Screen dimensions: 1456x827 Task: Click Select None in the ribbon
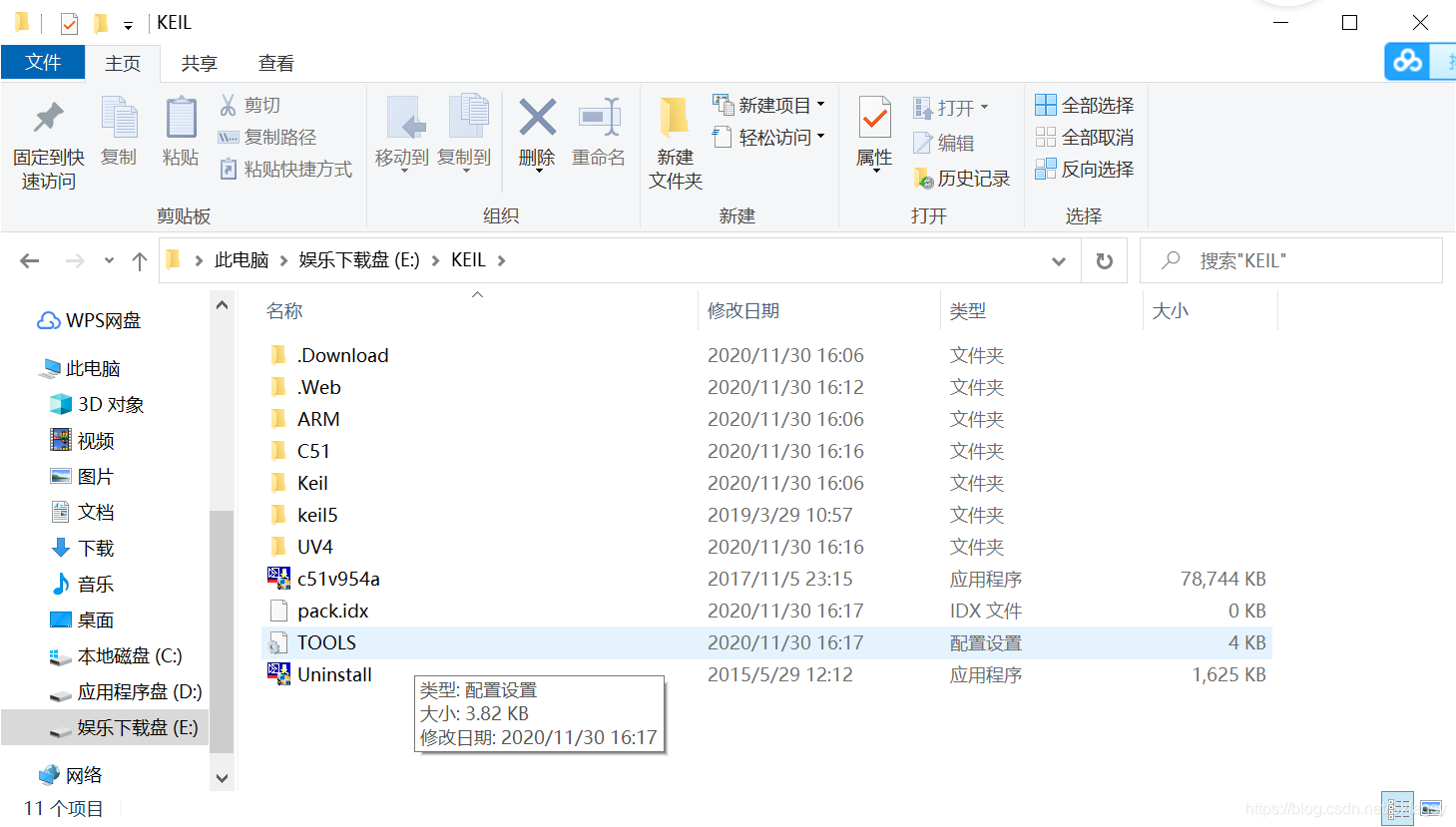1085,137
